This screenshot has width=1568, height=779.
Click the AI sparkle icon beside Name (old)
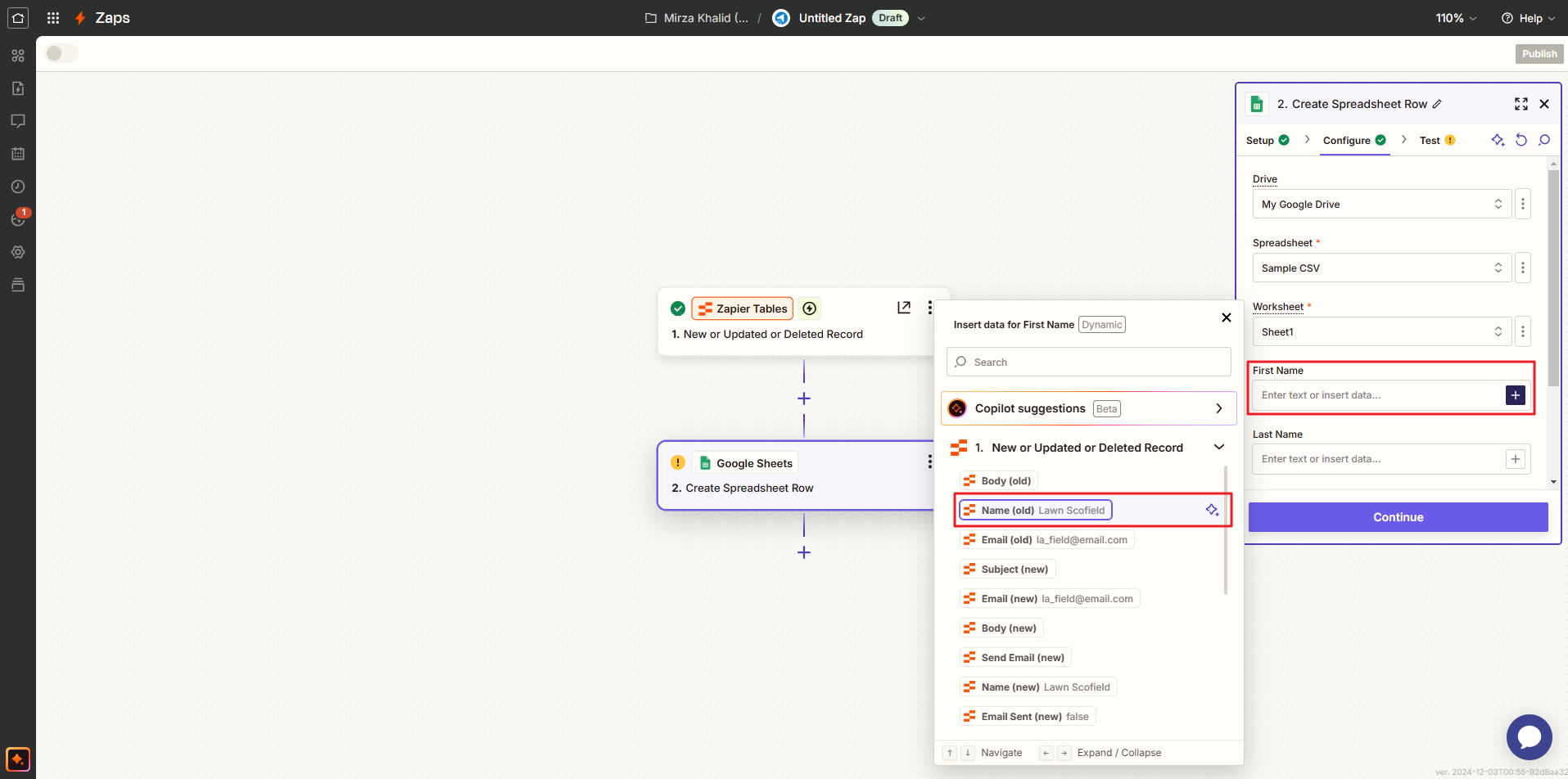tap(1212, 509)
